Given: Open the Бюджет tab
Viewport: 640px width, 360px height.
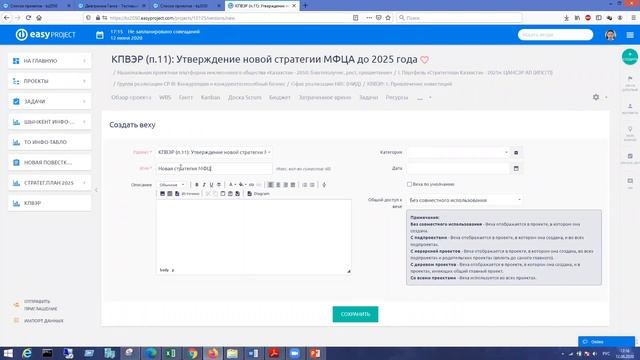Looking at the screenshot, I should (280, 98).
